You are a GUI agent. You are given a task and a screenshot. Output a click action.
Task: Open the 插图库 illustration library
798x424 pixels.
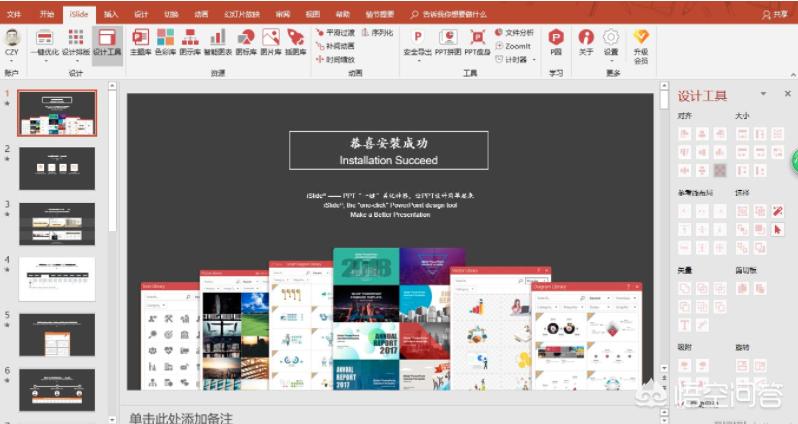[296, 42]
